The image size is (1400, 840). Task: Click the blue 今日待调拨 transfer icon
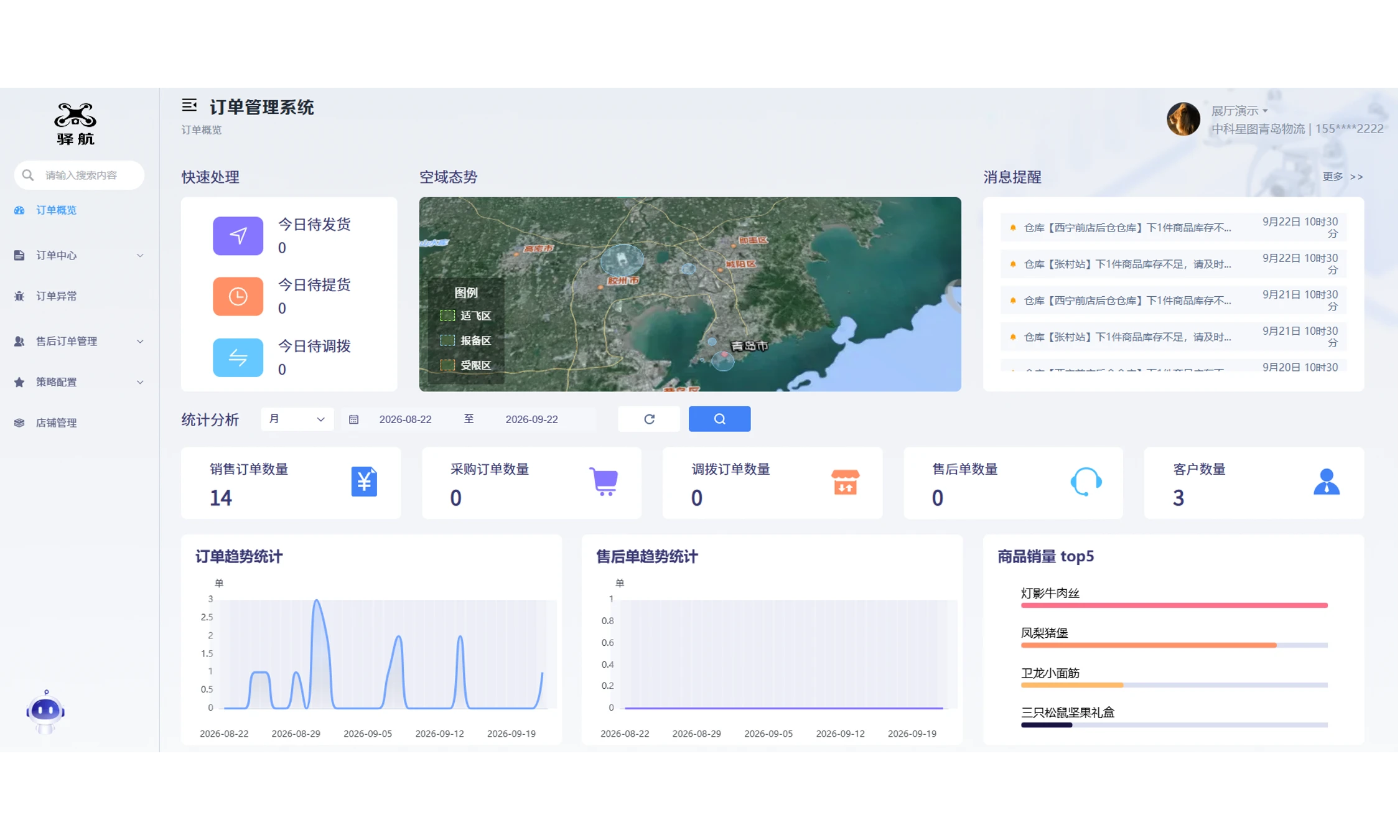click(x=238, y=358)
